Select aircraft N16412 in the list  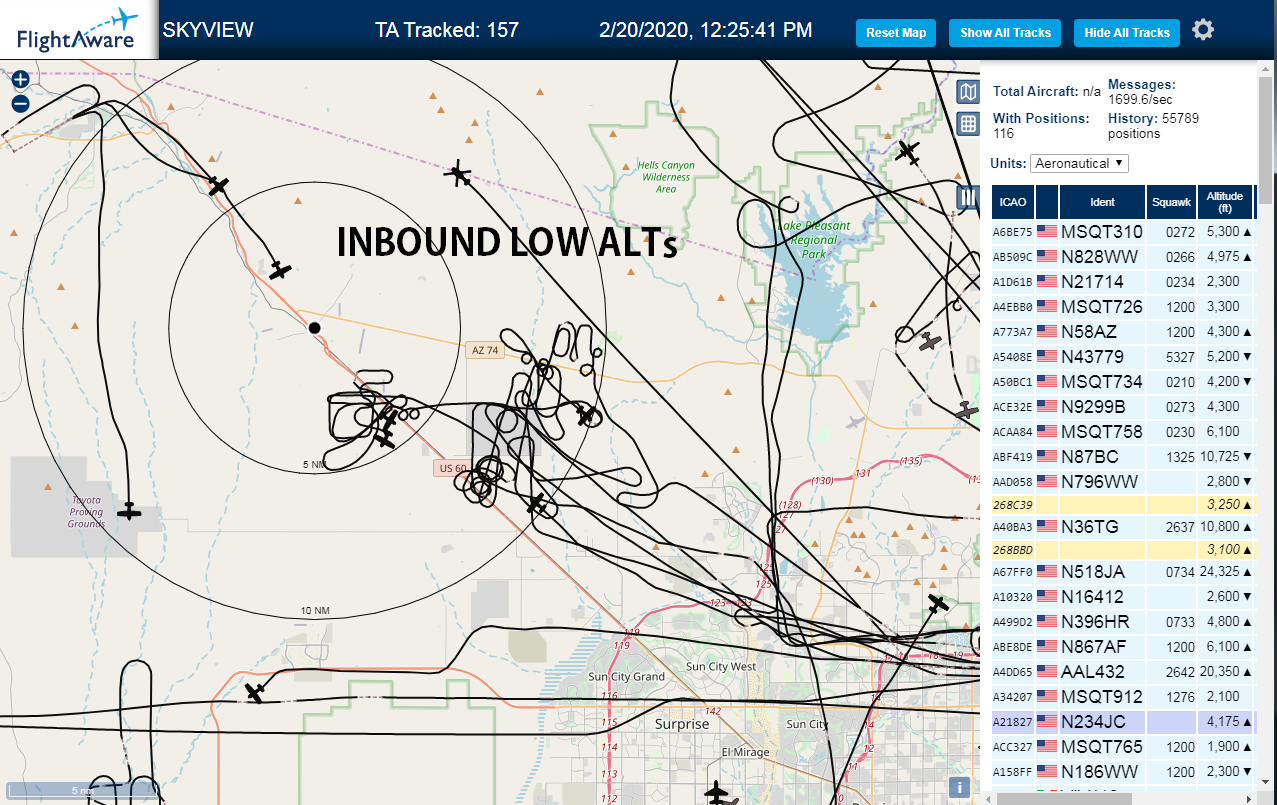pyautogui.click(x=1123, y=597)
